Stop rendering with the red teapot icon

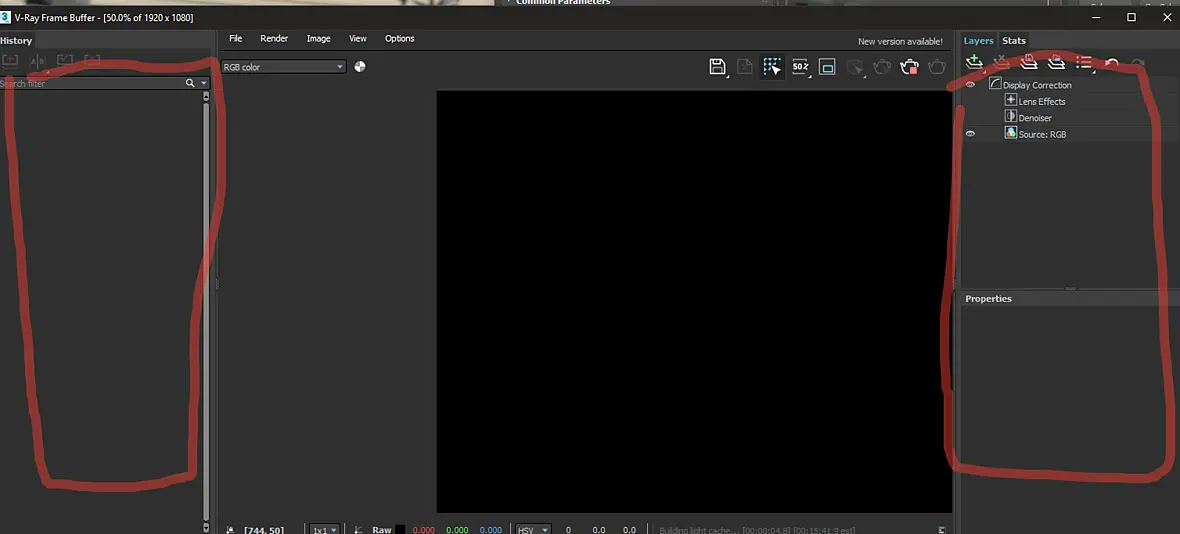(909, 67)
